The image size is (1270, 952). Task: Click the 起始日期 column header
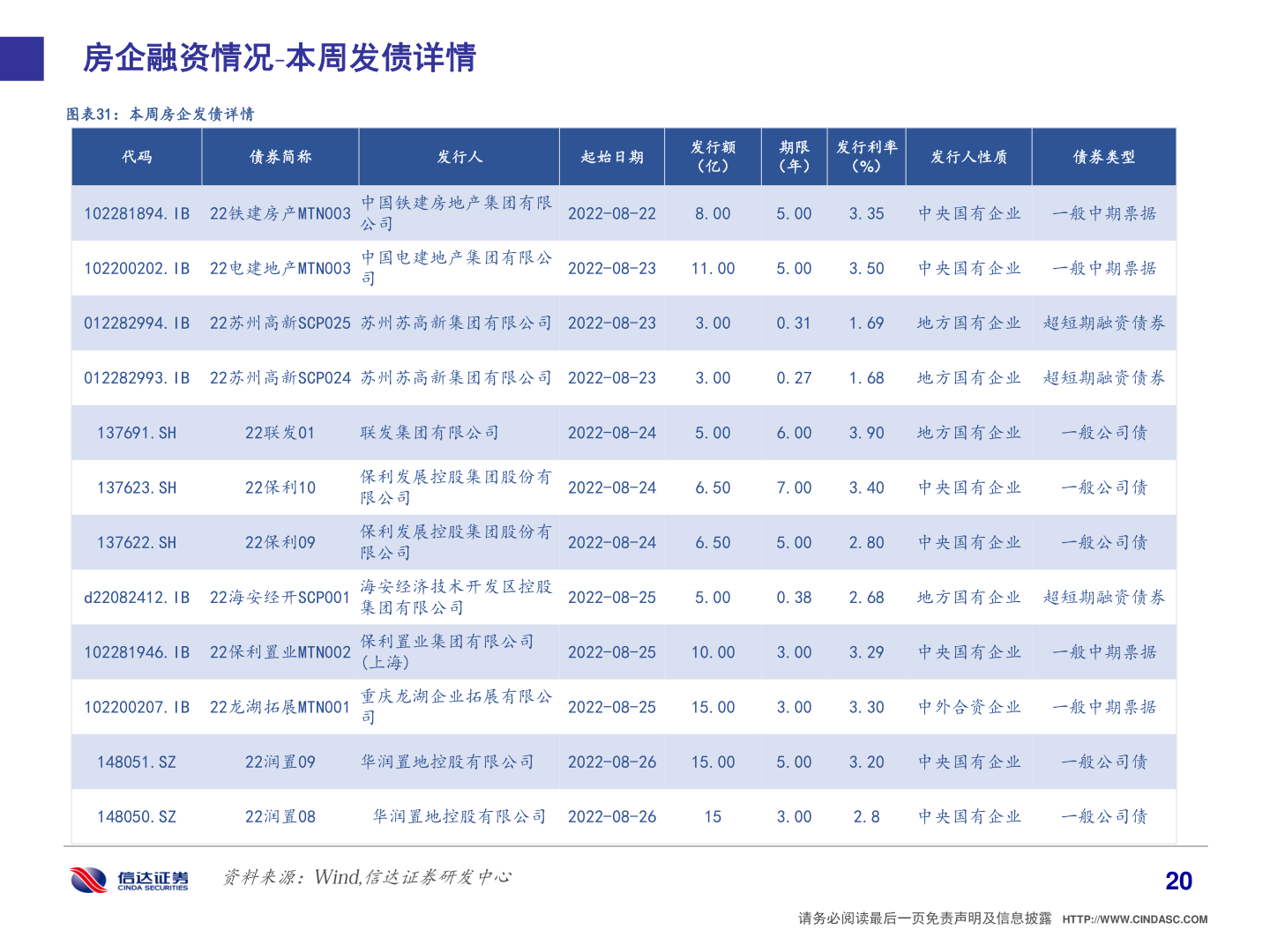(612, 157)
